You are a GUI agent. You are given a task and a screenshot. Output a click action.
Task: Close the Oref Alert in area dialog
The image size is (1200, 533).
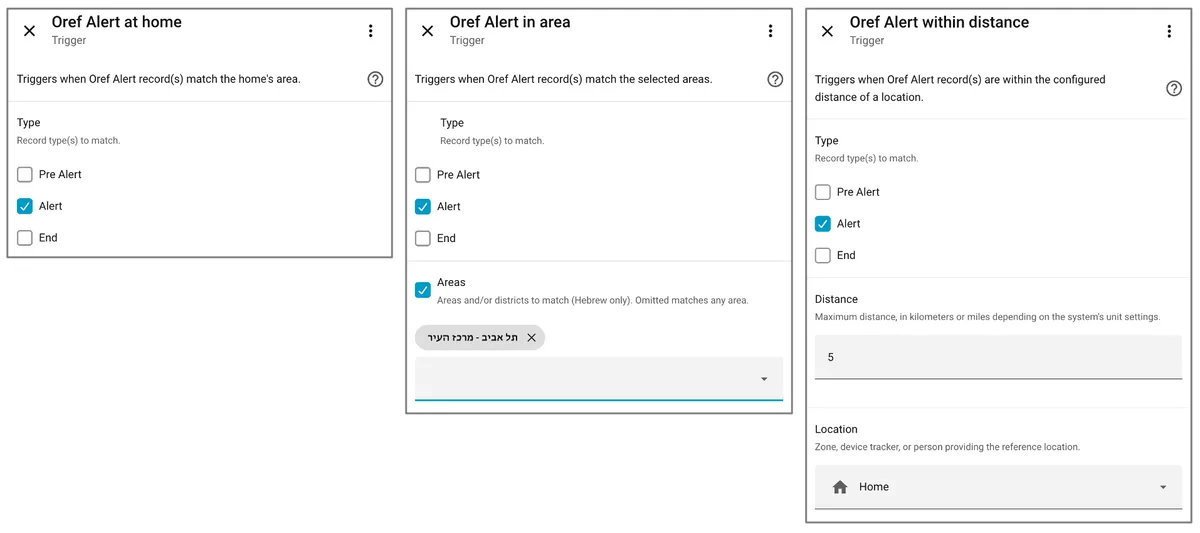click(427, 31)
